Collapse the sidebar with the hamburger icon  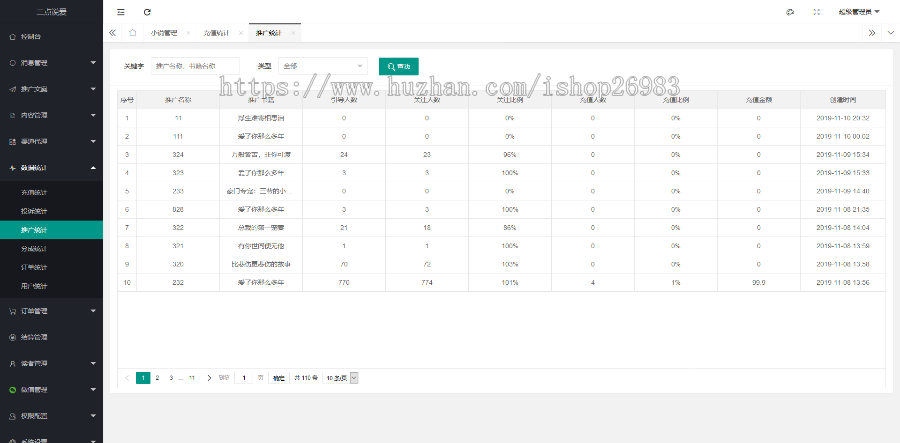click(x=121, y=12)
